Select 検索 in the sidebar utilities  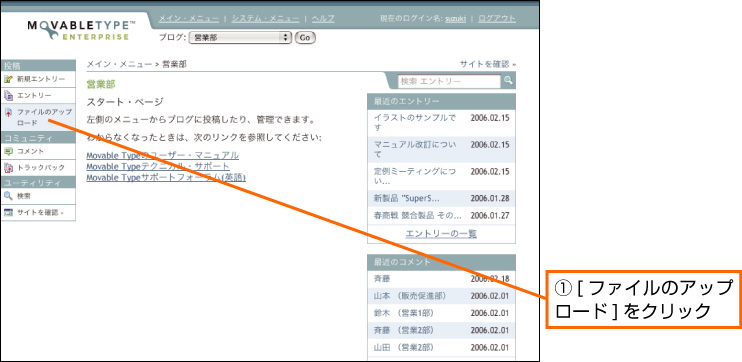pos(24,196)
